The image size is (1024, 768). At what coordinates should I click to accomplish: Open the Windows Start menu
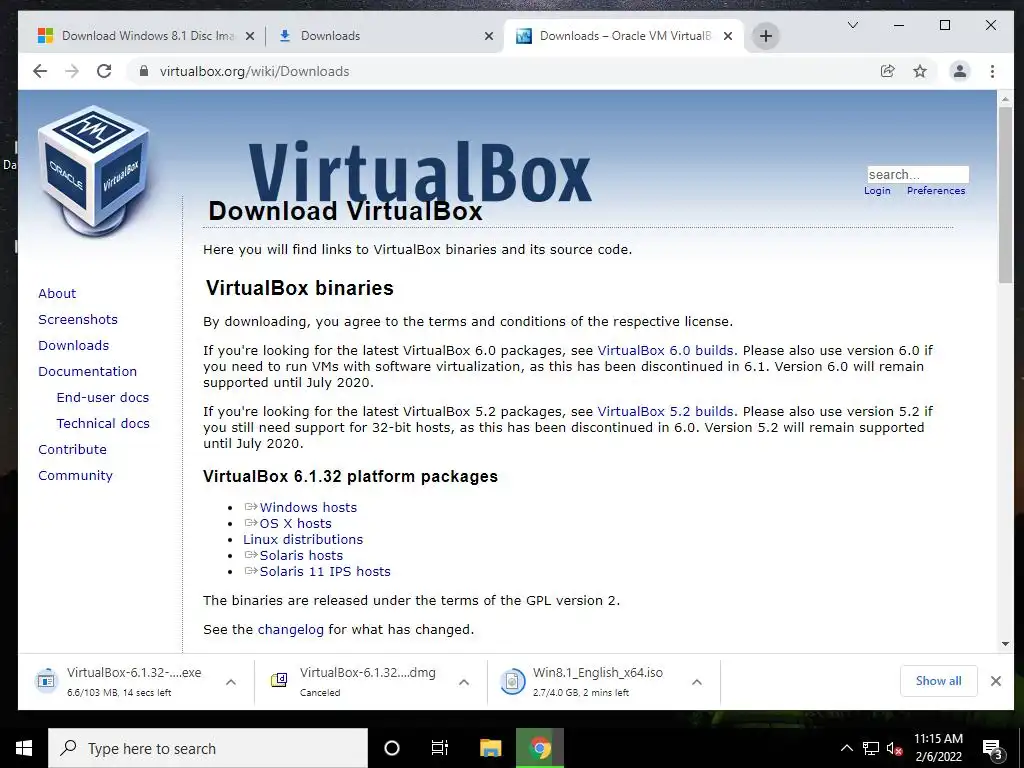pyautogui.click(x=24, y=748)
